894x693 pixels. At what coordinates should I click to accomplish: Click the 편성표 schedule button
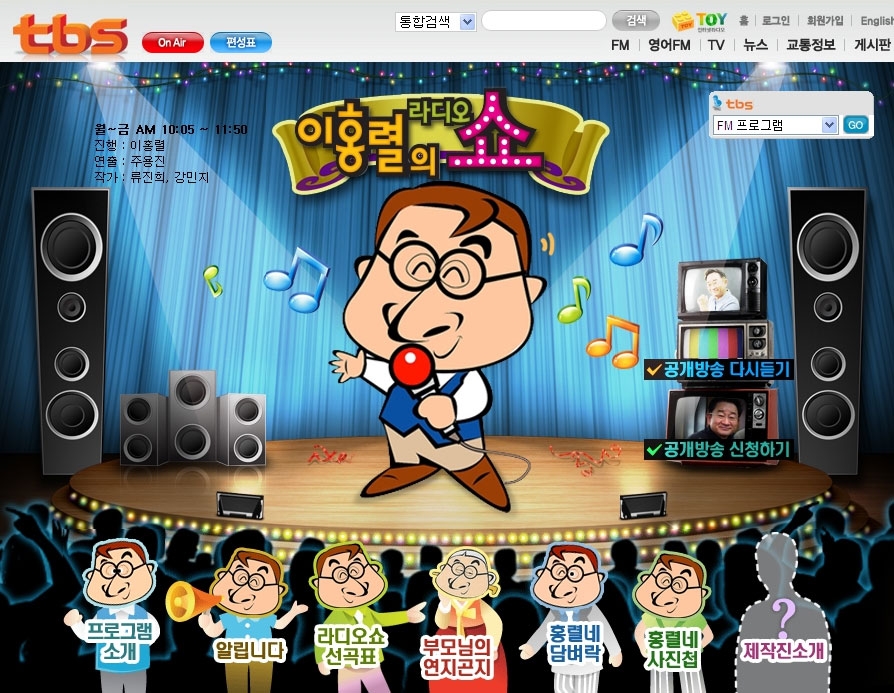tap(241, 43)
